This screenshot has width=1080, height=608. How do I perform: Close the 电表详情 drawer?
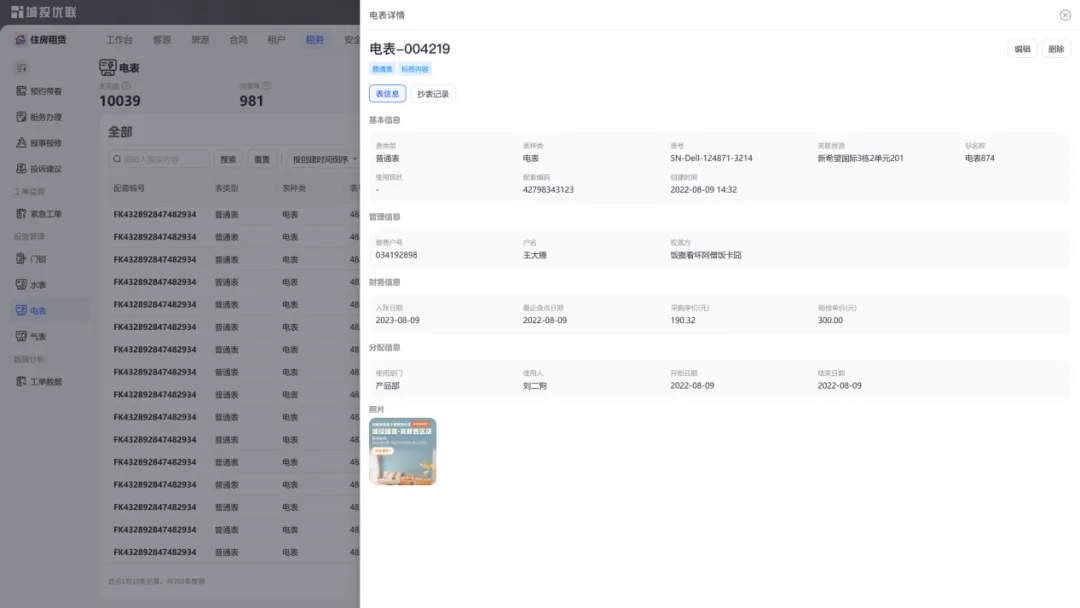pos(1064,15)
